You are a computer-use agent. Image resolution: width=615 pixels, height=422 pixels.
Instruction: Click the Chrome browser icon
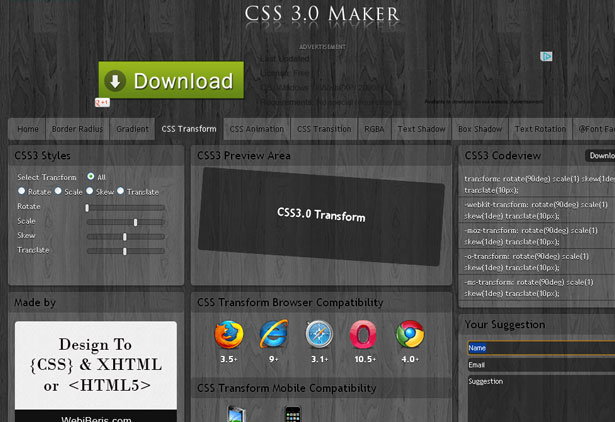(x=410, y=334)
